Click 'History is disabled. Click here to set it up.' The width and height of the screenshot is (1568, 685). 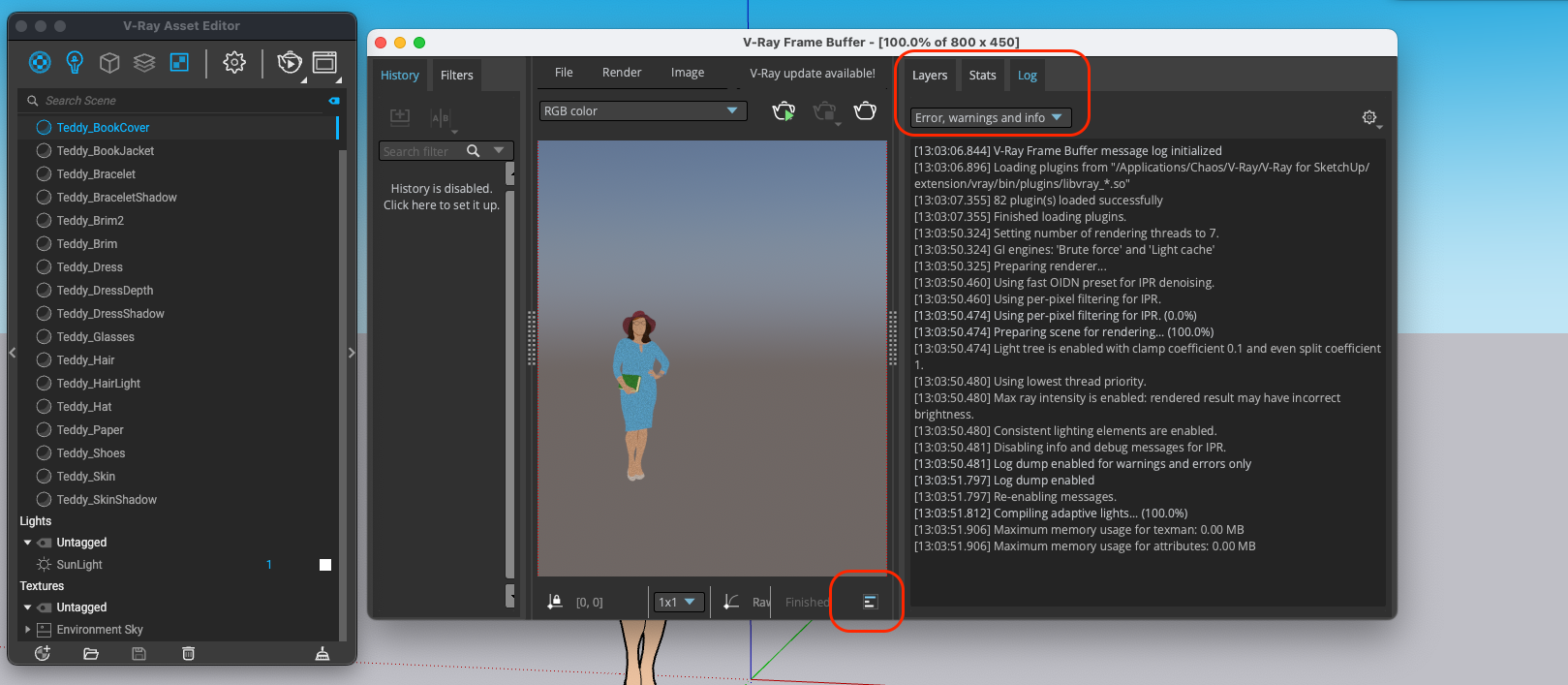click(x=442, y=197)
